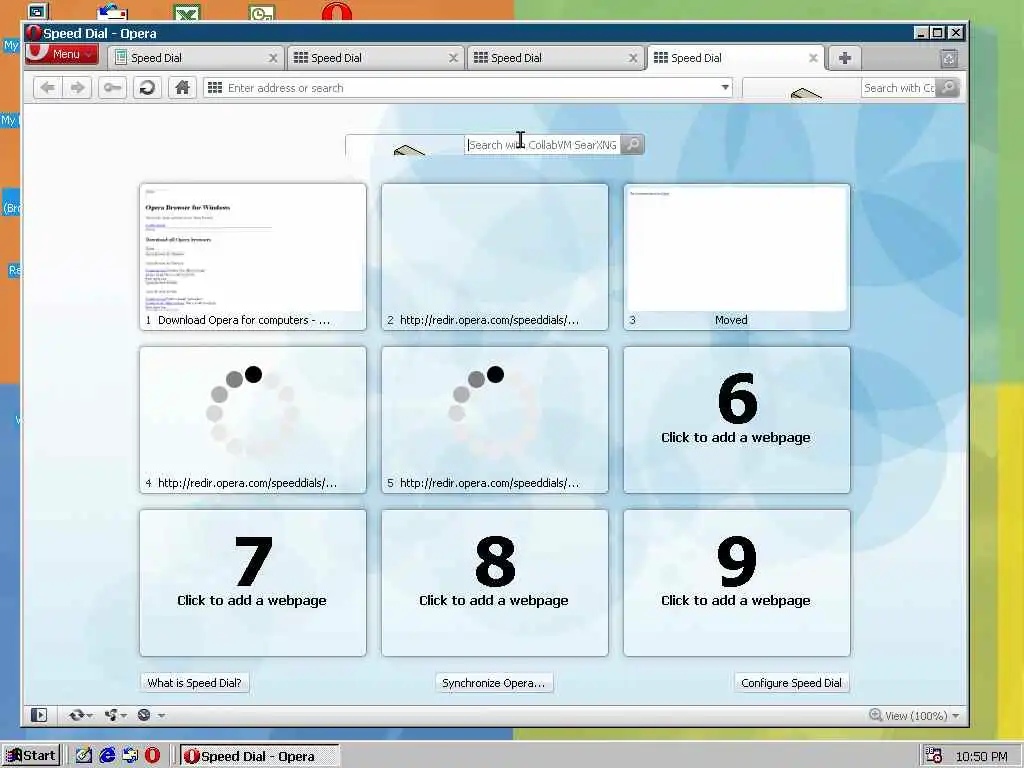Click the Search with CollabVM SearXNG field
This screenshot has height=768, width=1024.
542,145
